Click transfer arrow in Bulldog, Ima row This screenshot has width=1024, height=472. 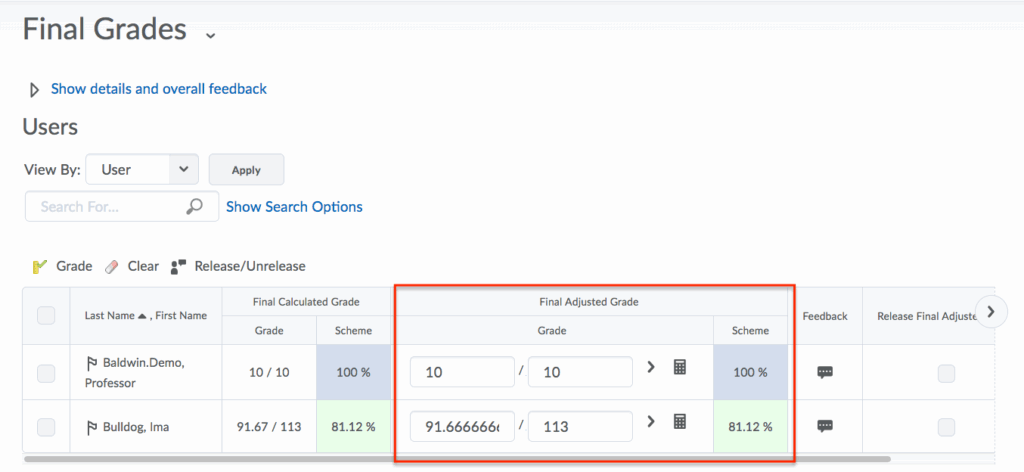click(x=650, y=422)
